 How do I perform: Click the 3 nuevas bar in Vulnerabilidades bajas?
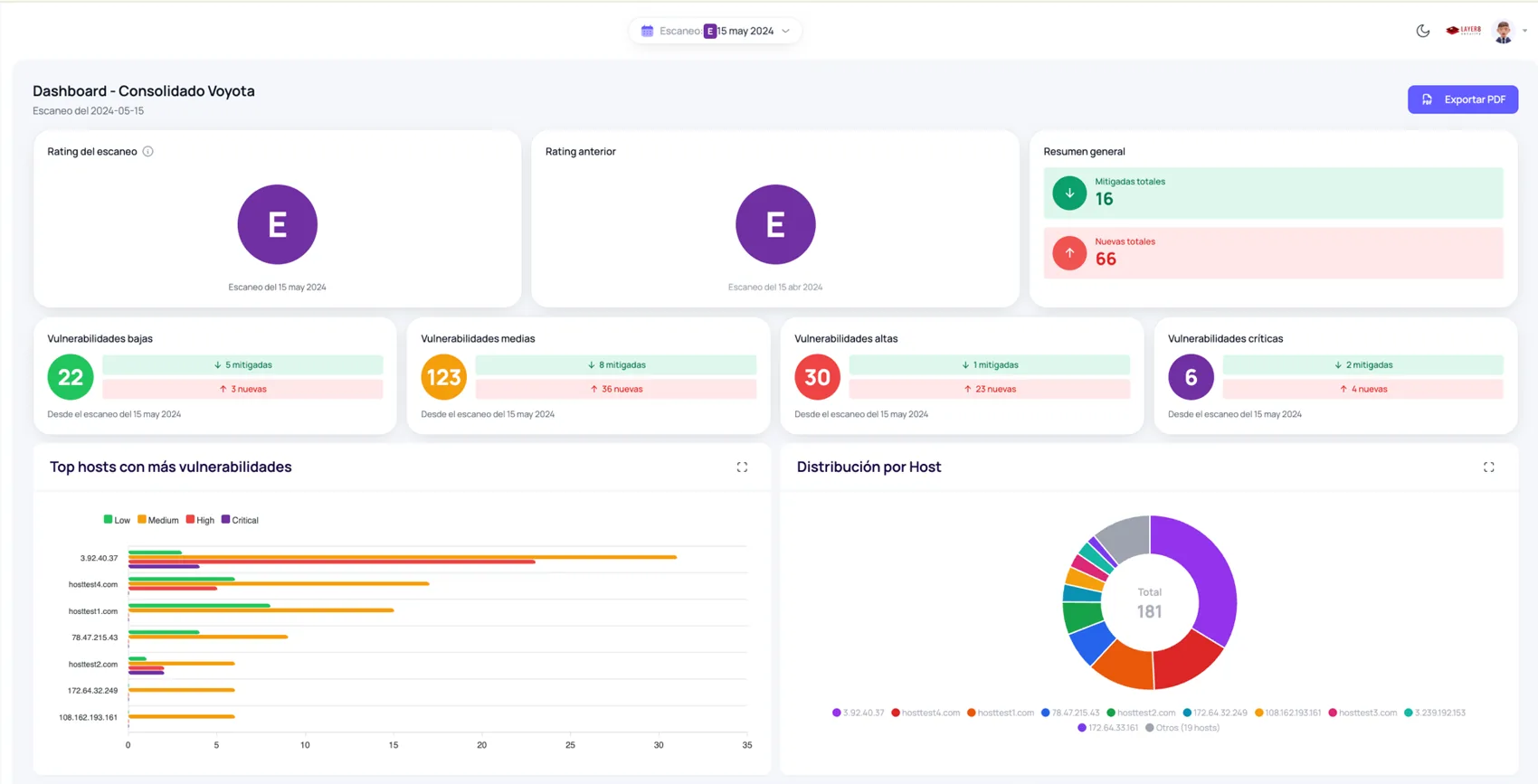[242, 389]
